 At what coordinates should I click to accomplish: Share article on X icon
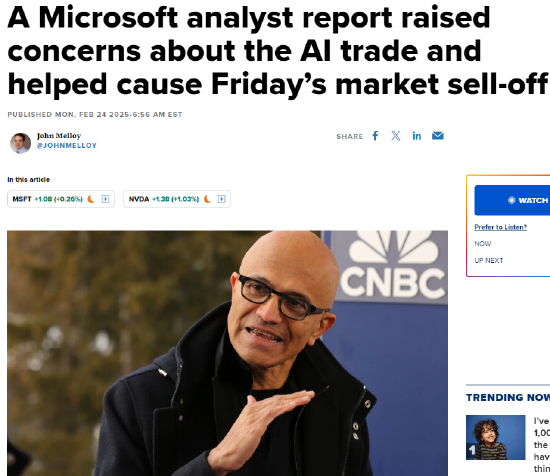click(x=396, y=136)
